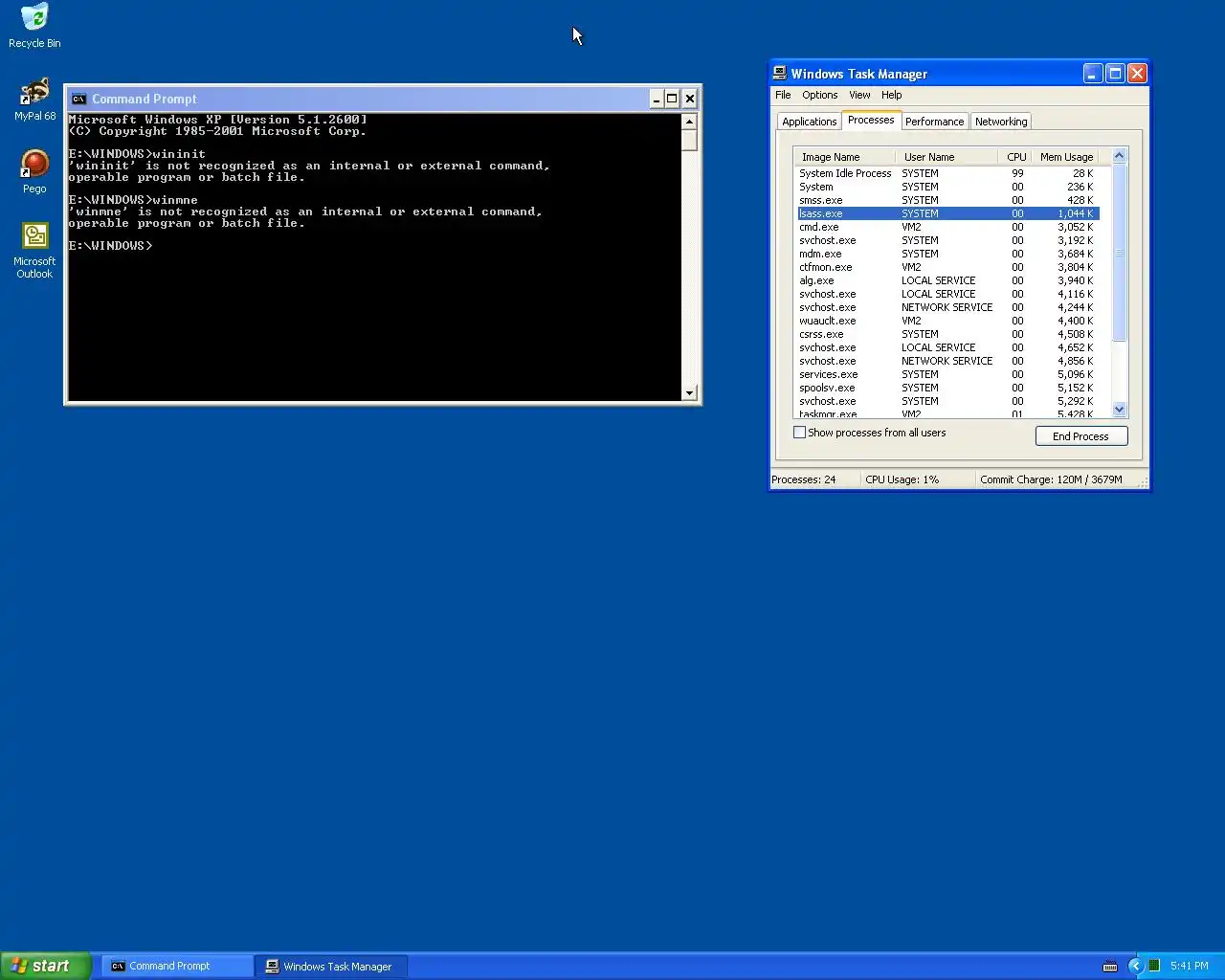Select the cmd.exe process row
Screen dimensions: 1225x980
[947, 227]
